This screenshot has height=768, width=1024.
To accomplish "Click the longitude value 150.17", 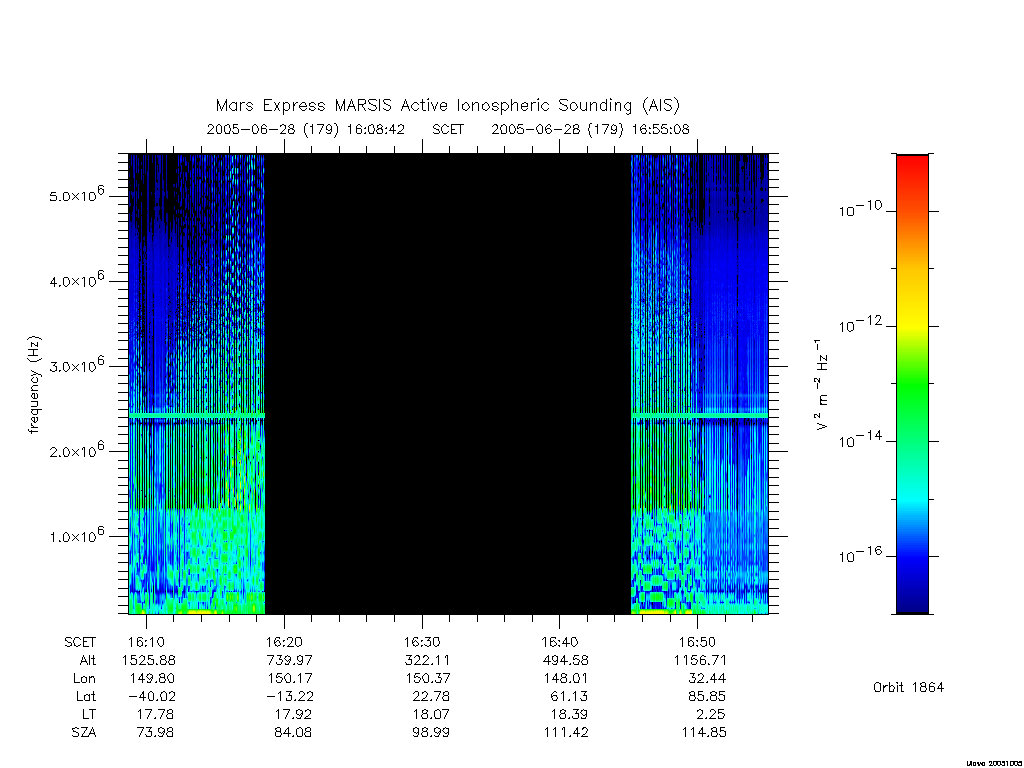I will (x=289, y=679).
